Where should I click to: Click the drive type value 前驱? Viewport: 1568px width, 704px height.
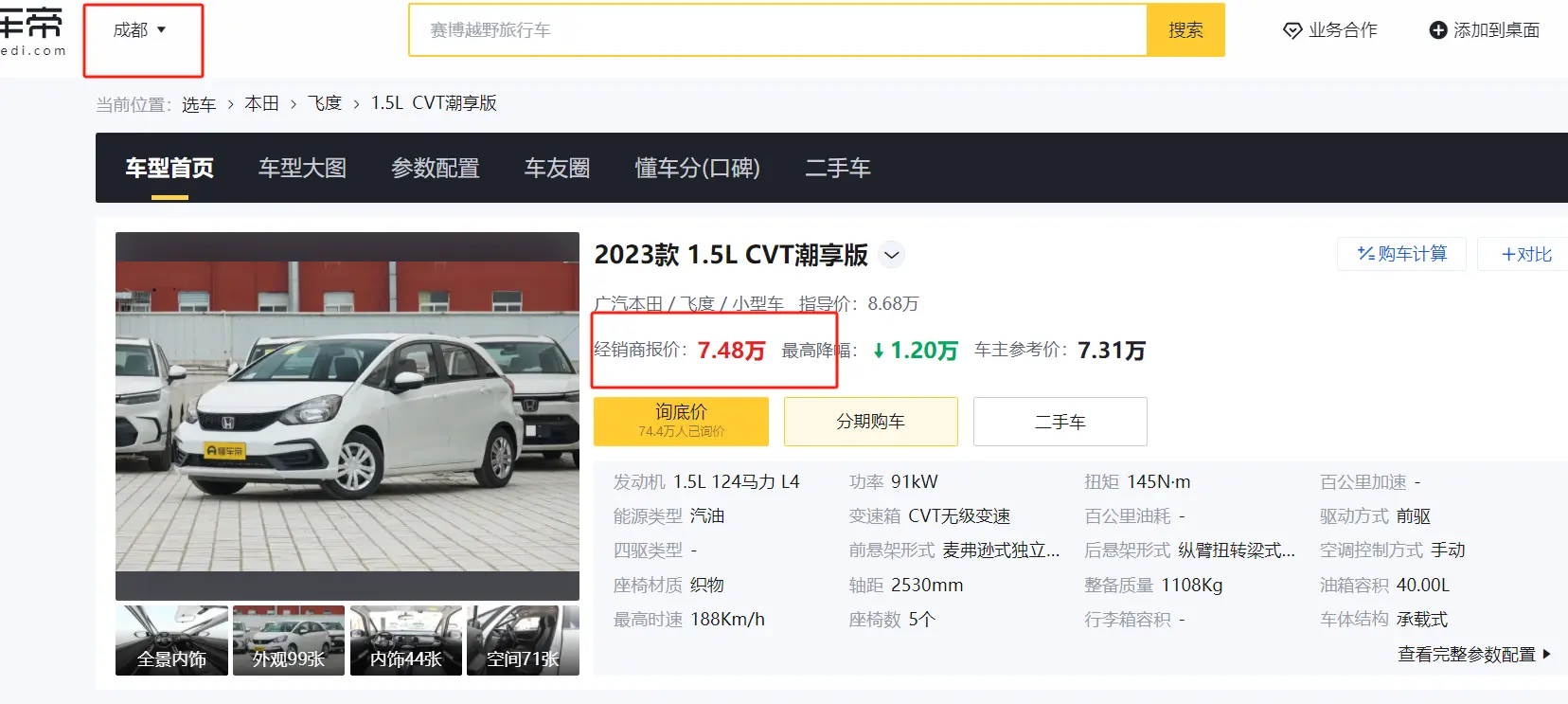(x=1414, y=516)
